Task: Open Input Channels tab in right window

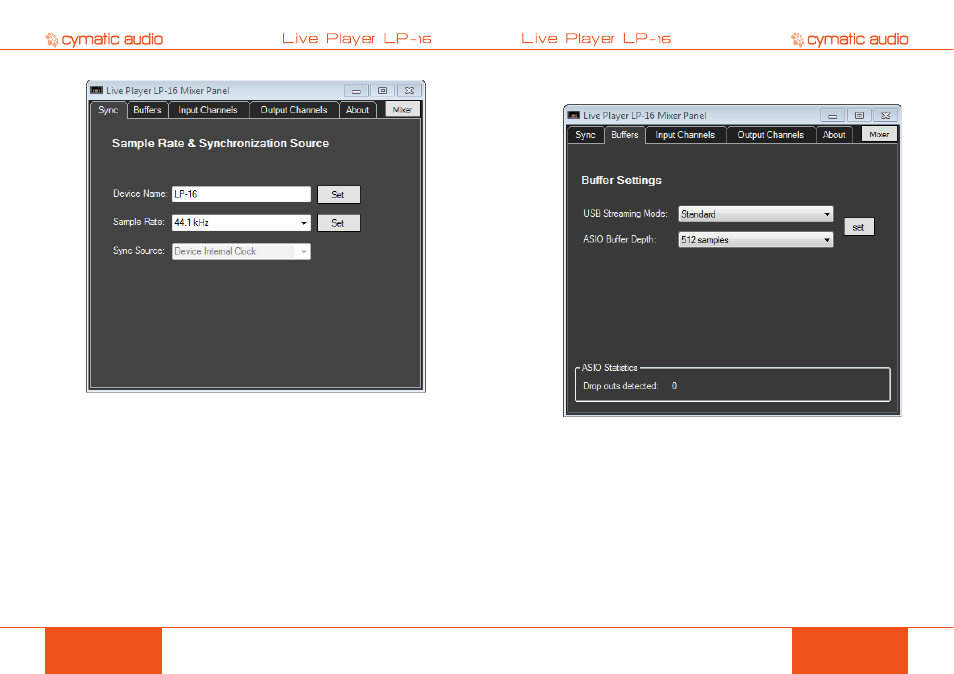Action: [x=685, y=135]
